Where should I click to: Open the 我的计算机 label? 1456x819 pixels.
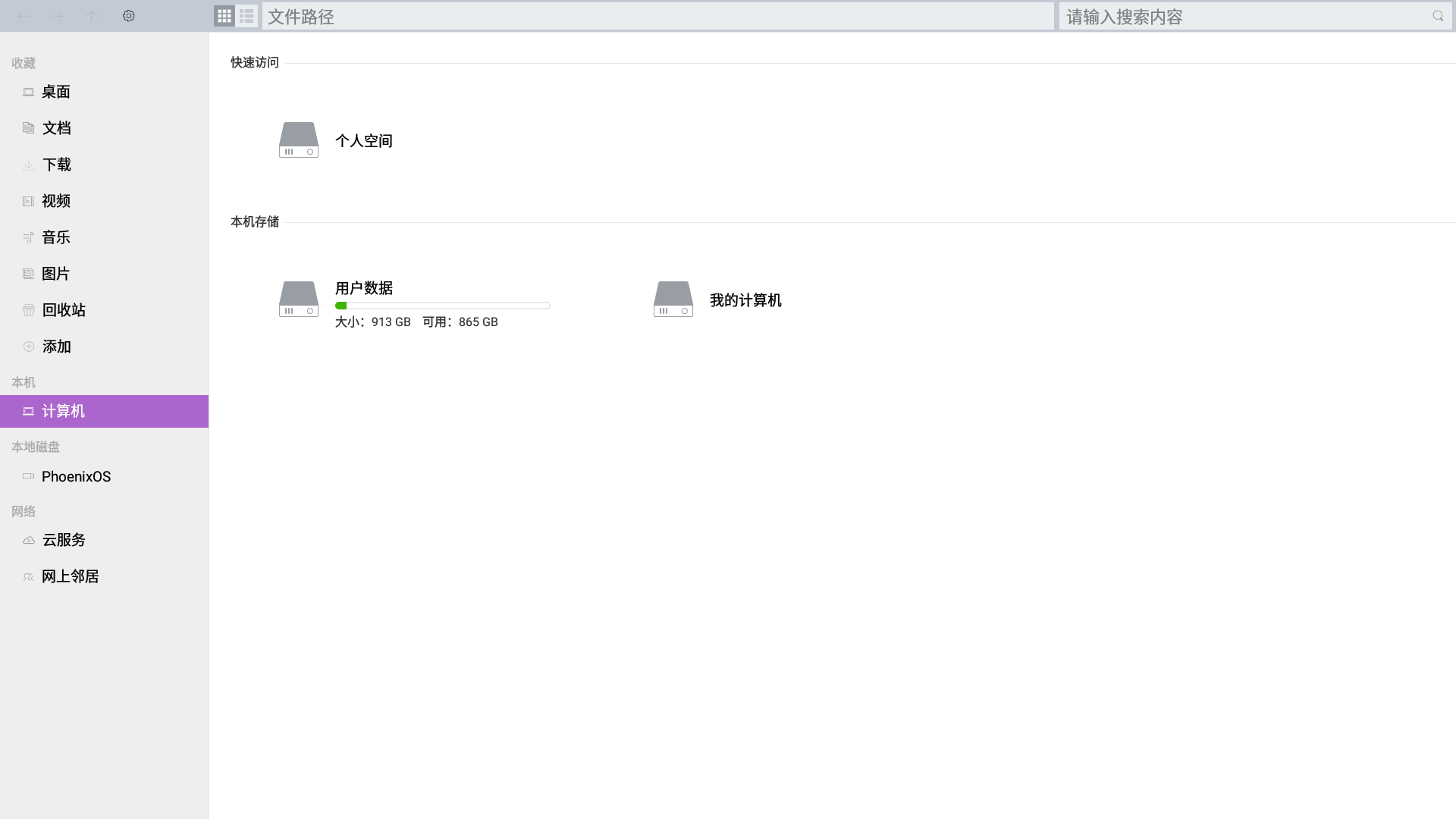(745, 300)
